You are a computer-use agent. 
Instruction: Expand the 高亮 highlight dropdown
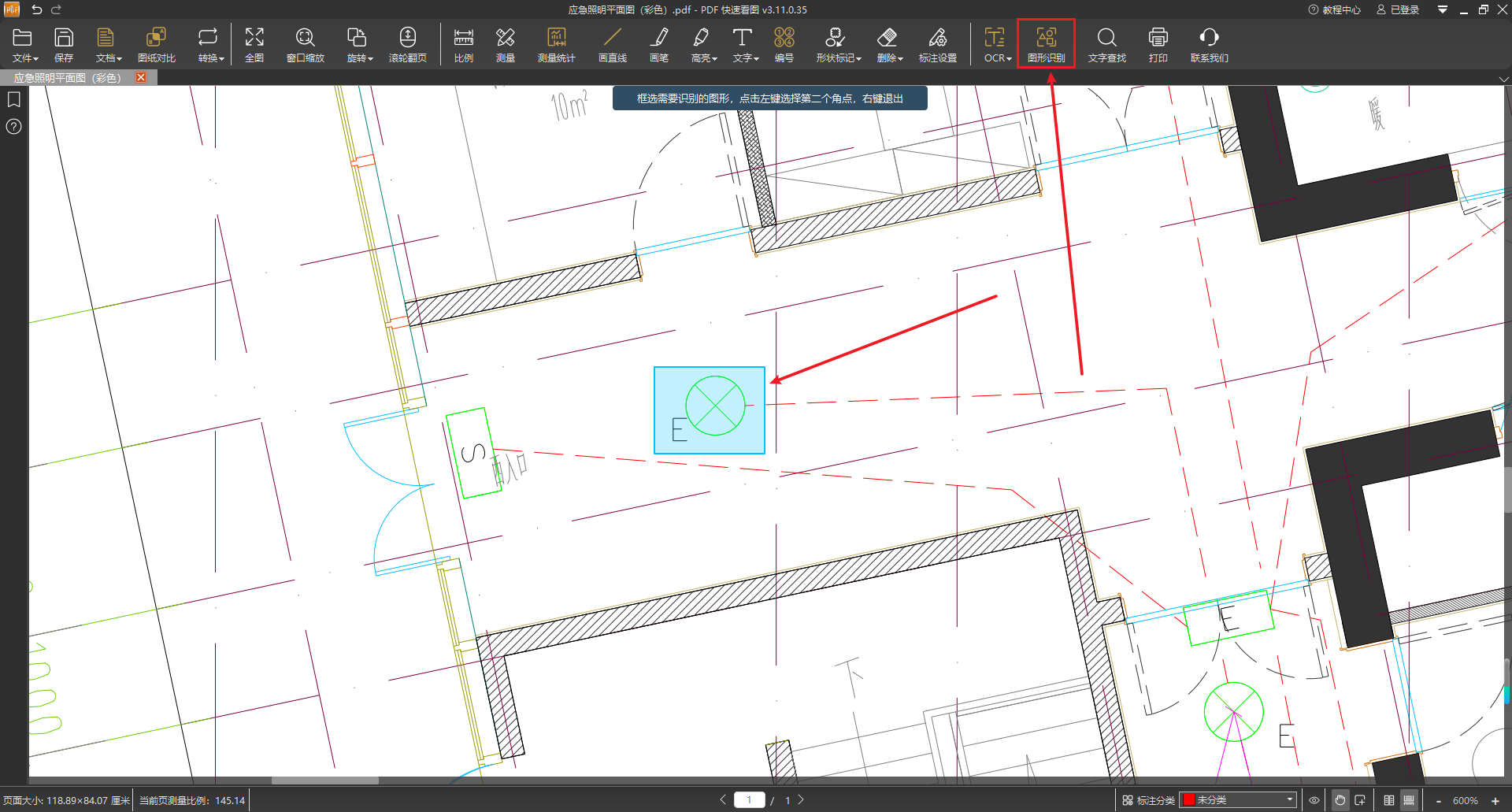704,44
